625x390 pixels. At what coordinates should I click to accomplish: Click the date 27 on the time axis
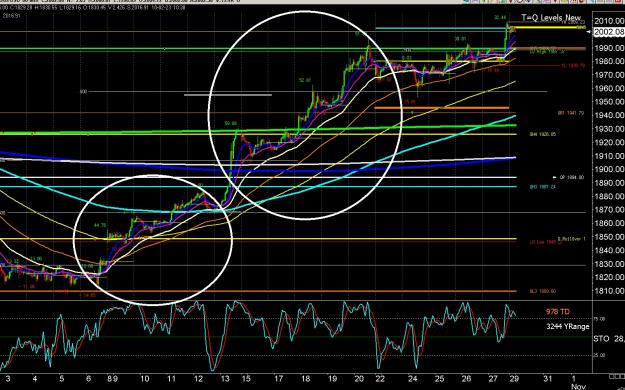click(493, 379)
